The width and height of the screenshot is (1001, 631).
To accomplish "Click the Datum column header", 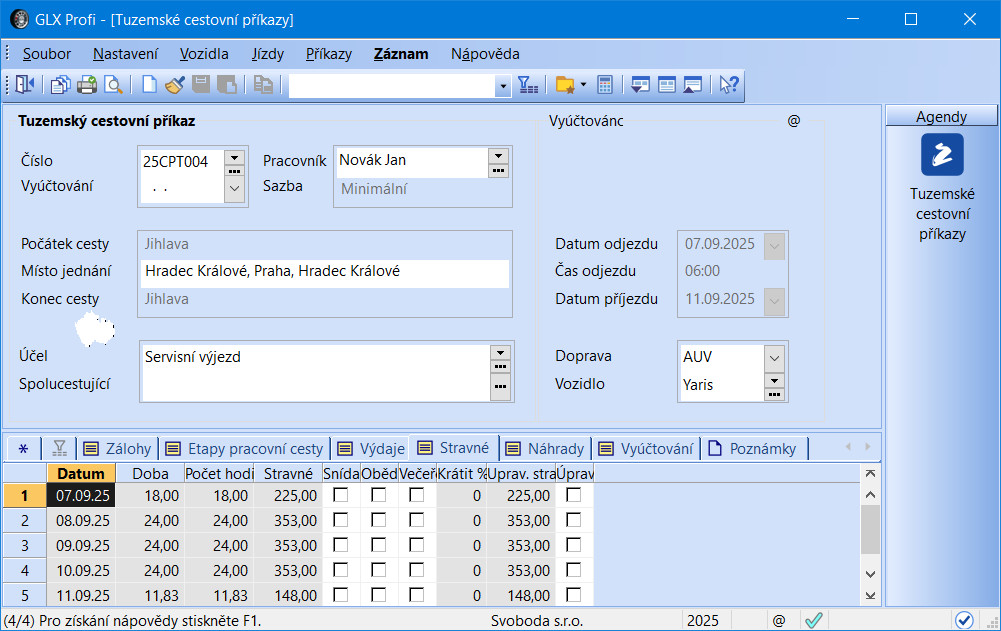I will (x=81, y=473).
